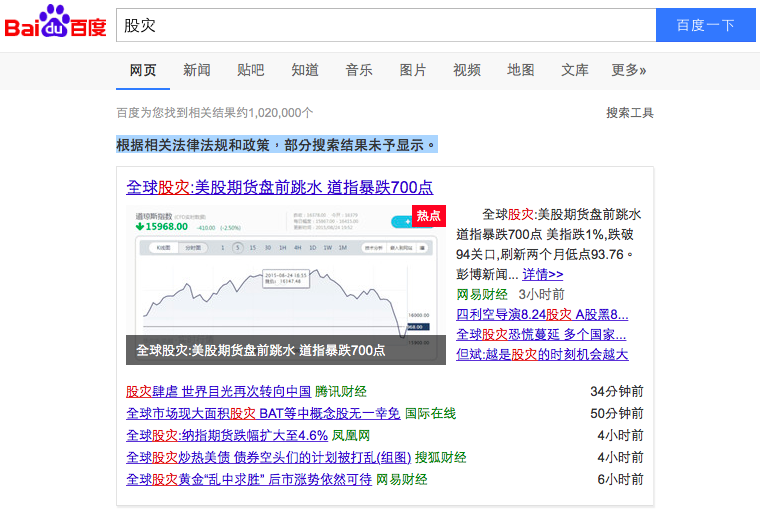Switch to the 视频 tab

click(467, 70)
